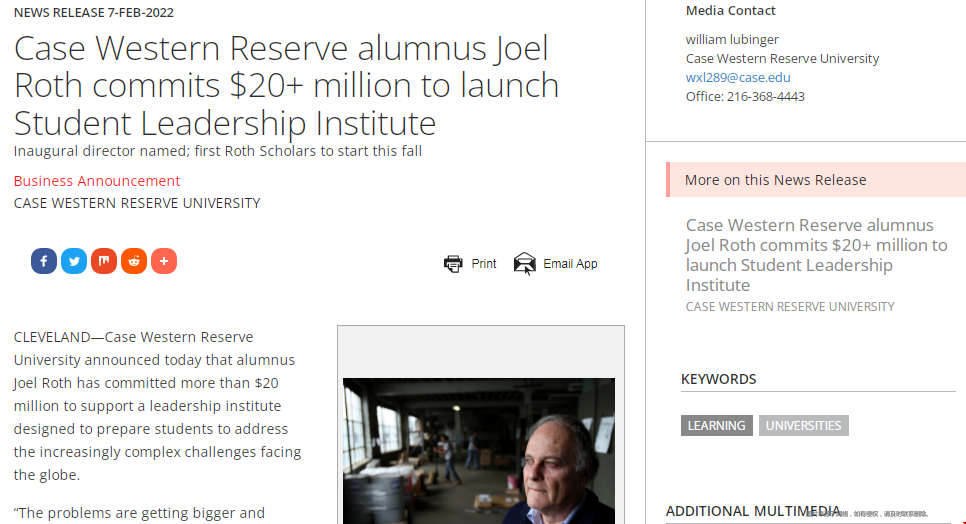Click the printer icon
Screen dimensions: 966x524
453,264
